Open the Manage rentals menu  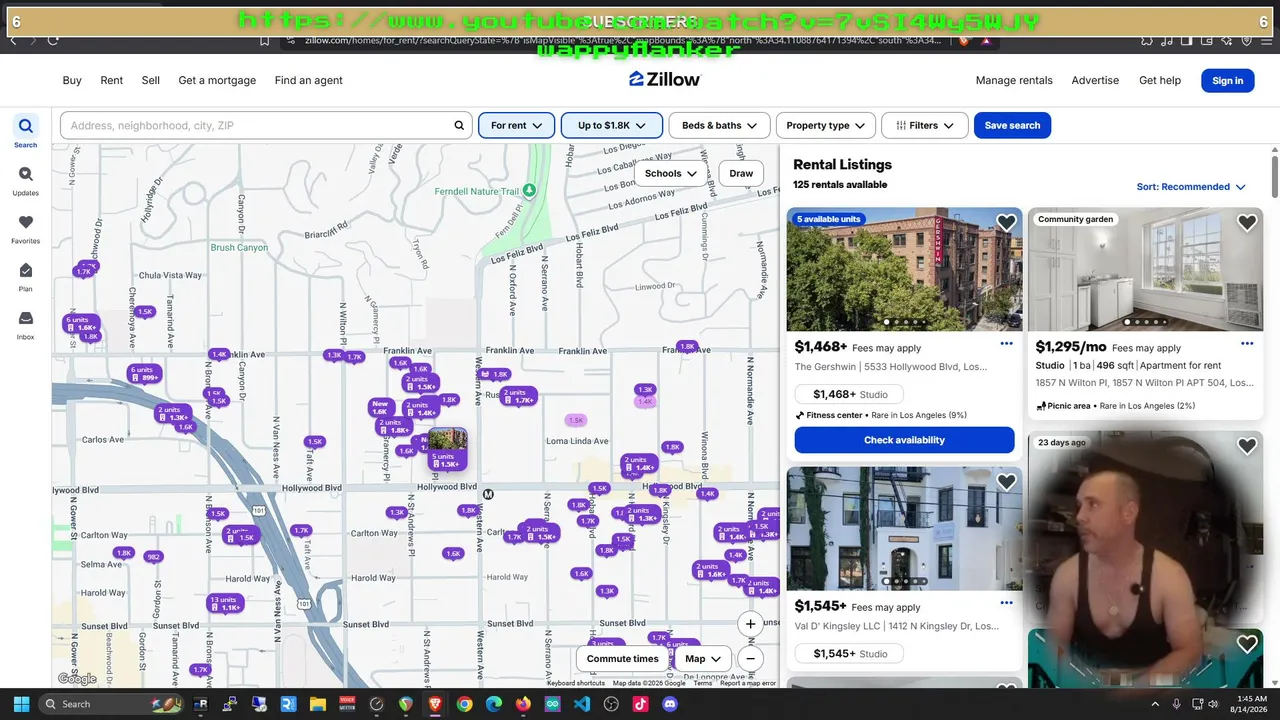[x=1014, y=80]
